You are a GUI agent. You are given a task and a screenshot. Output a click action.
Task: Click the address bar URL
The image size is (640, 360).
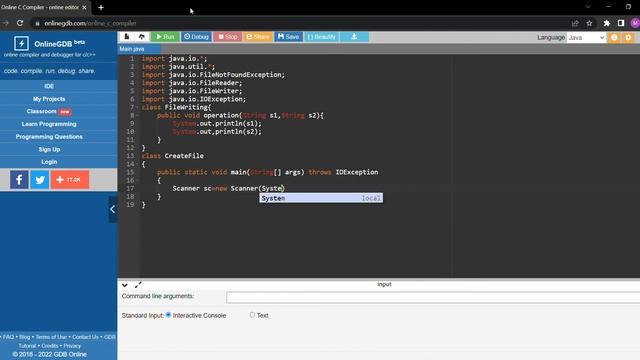point(90,23)
